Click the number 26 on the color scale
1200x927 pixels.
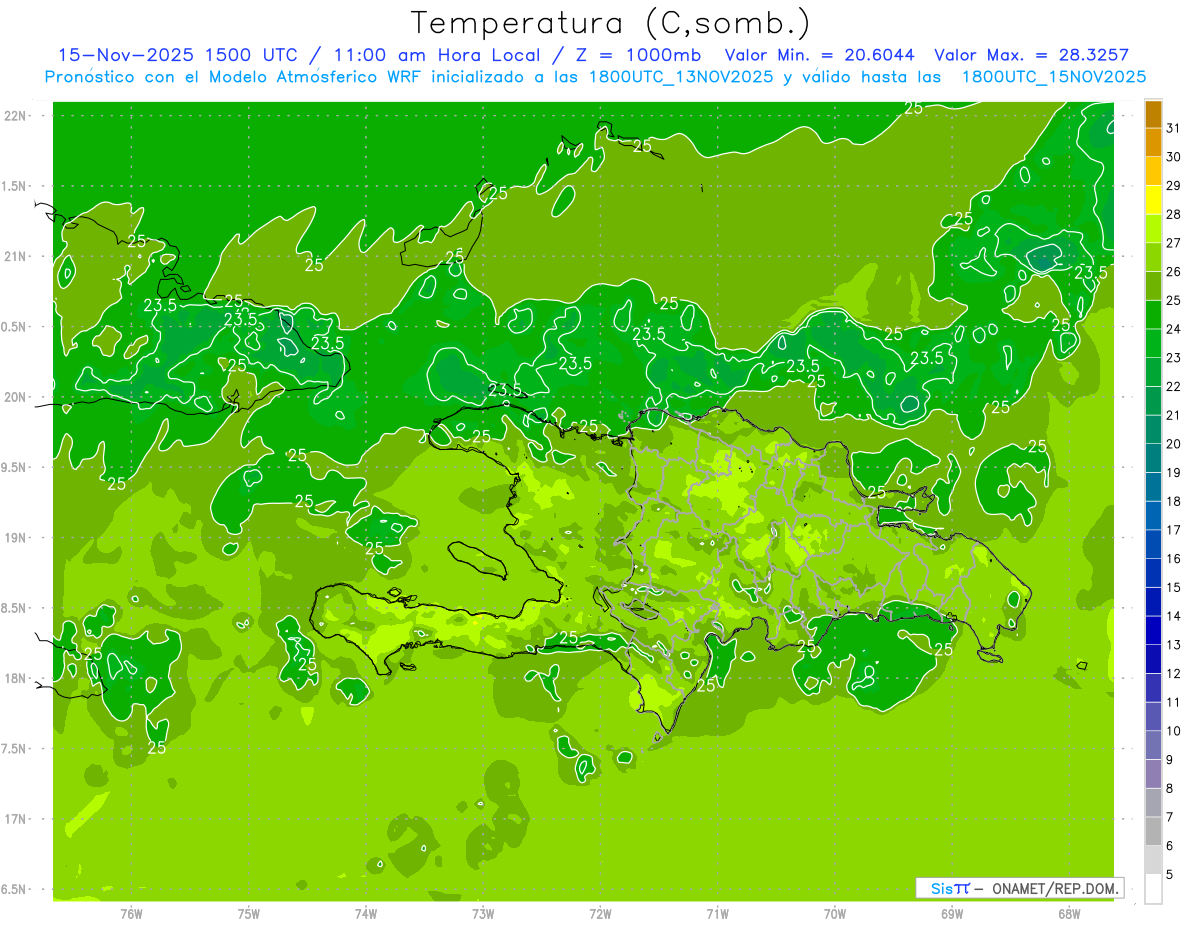pyautogui.click(x=1174, y=272)
